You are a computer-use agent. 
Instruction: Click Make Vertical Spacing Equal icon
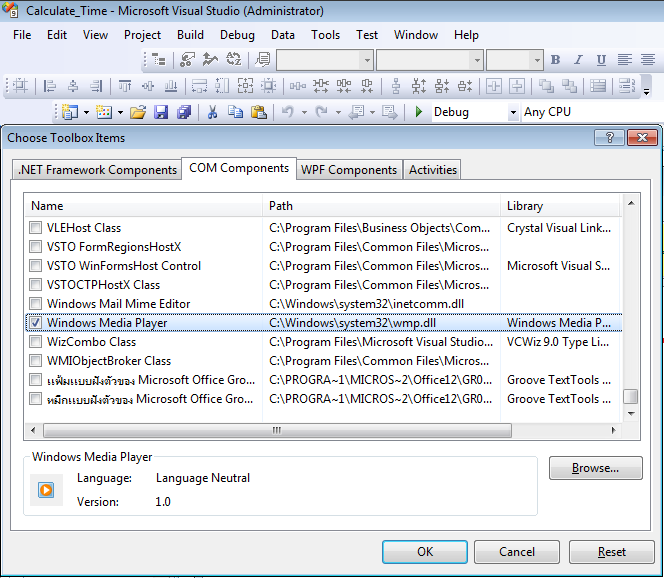[x=396, y=86]
